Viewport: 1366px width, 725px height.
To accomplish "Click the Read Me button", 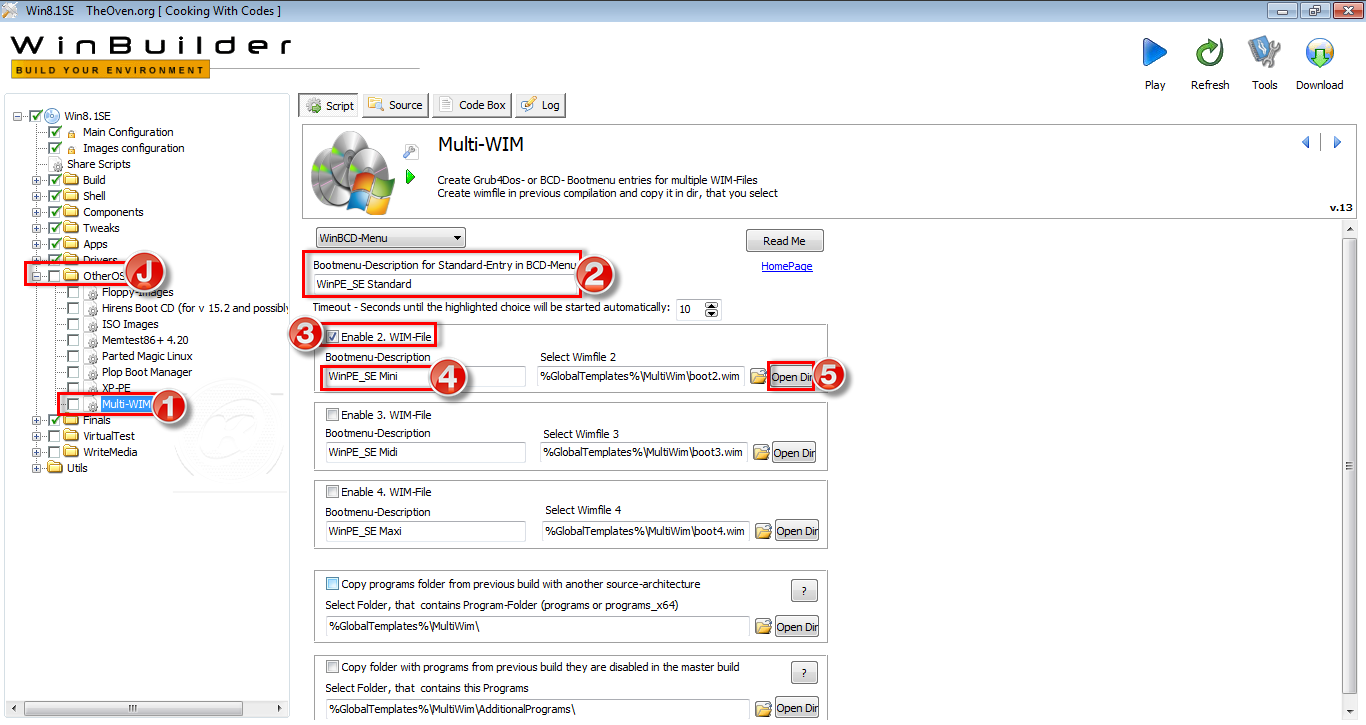I will click(784, 241).
